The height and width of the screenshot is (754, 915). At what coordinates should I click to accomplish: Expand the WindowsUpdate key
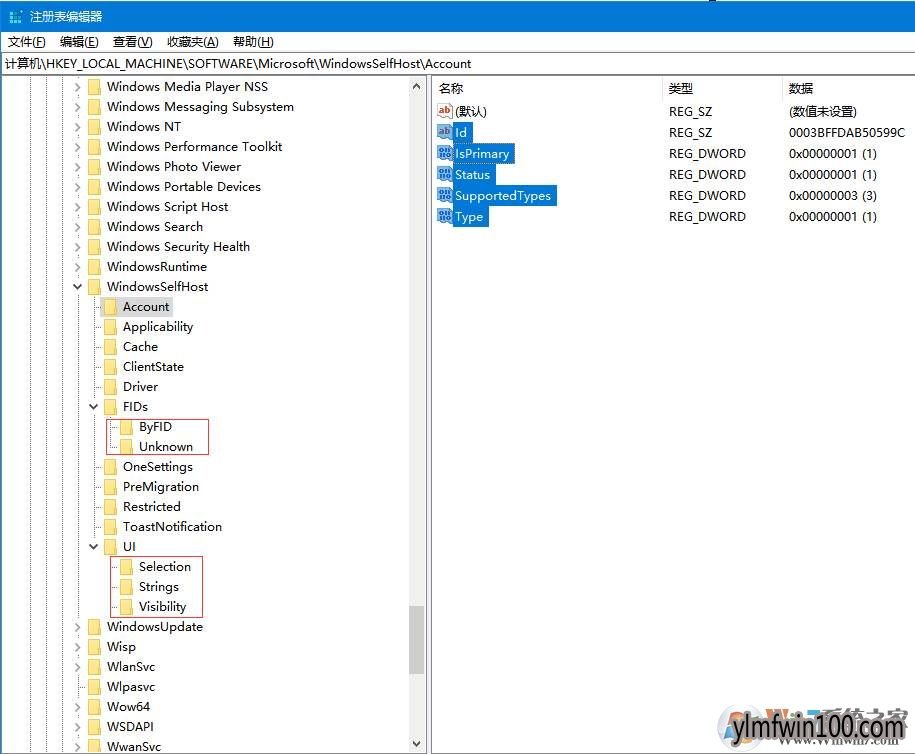[x=77, y=627]
